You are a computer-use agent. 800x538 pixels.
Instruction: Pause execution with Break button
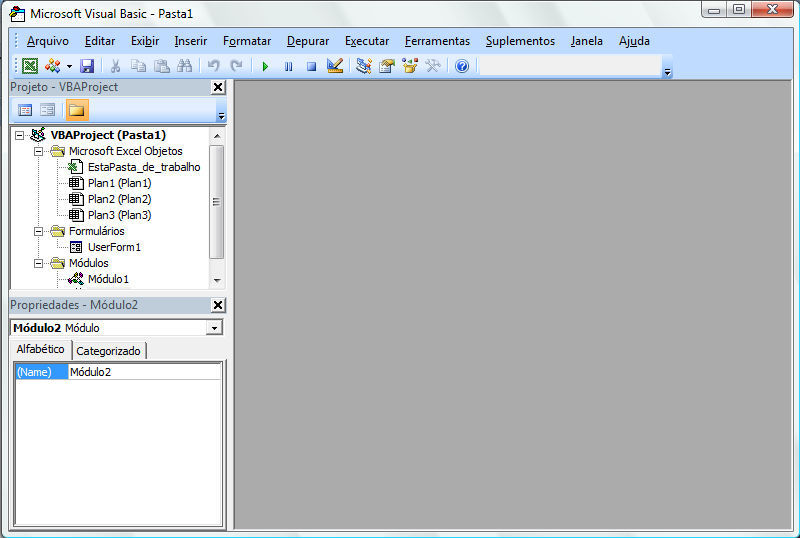tap(289, 66)
